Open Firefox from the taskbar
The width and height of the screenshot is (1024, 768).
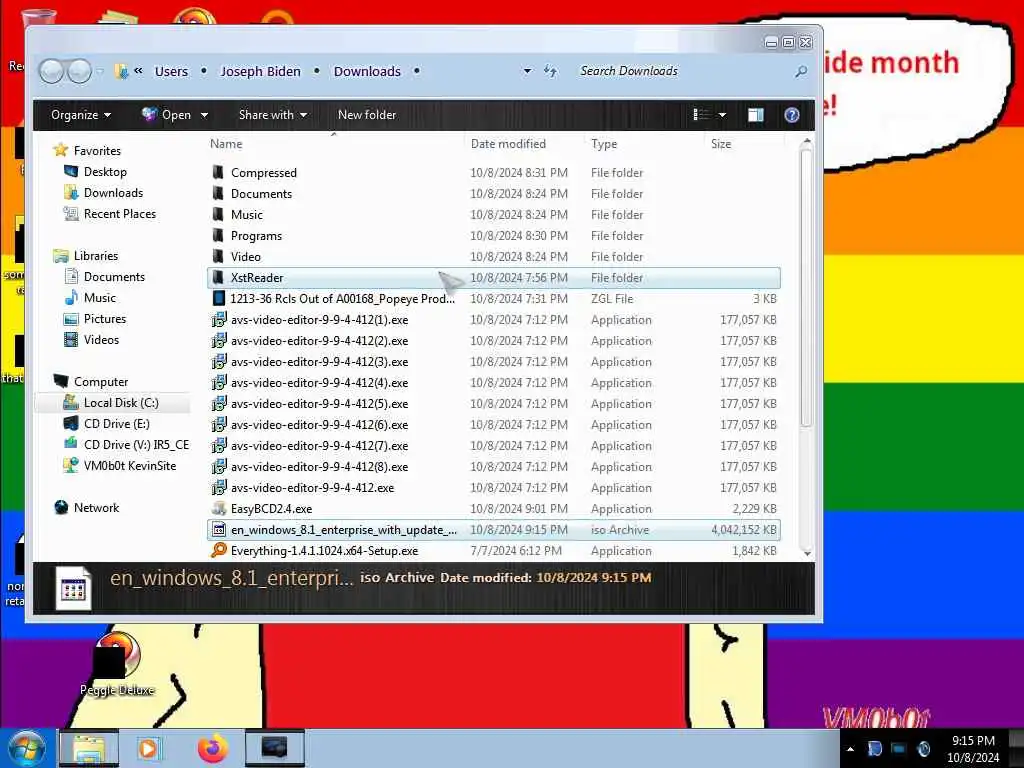coord(213,748)
